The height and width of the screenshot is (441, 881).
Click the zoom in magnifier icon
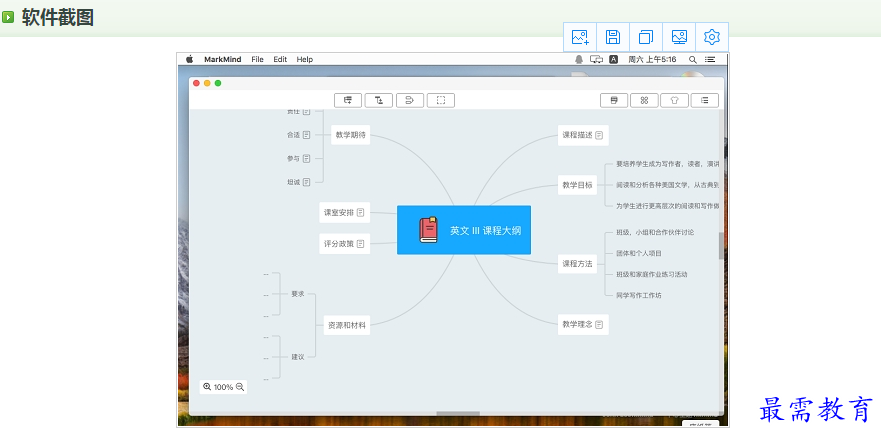(x=207, y=387)
